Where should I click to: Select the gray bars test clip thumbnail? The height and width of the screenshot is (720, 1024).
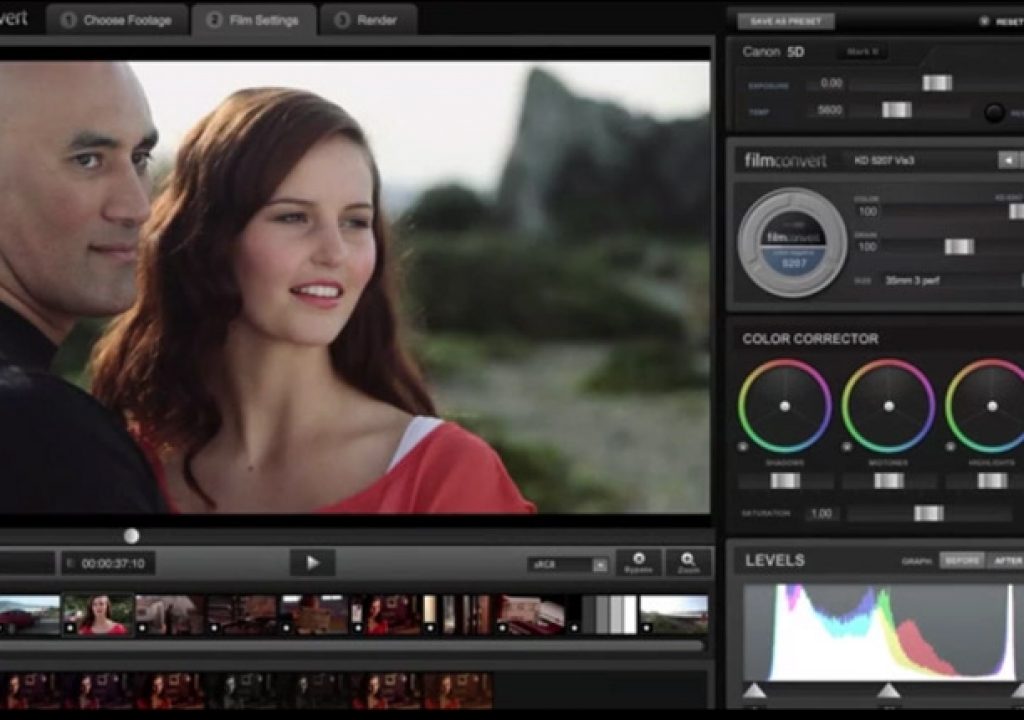tap(601, 615)
